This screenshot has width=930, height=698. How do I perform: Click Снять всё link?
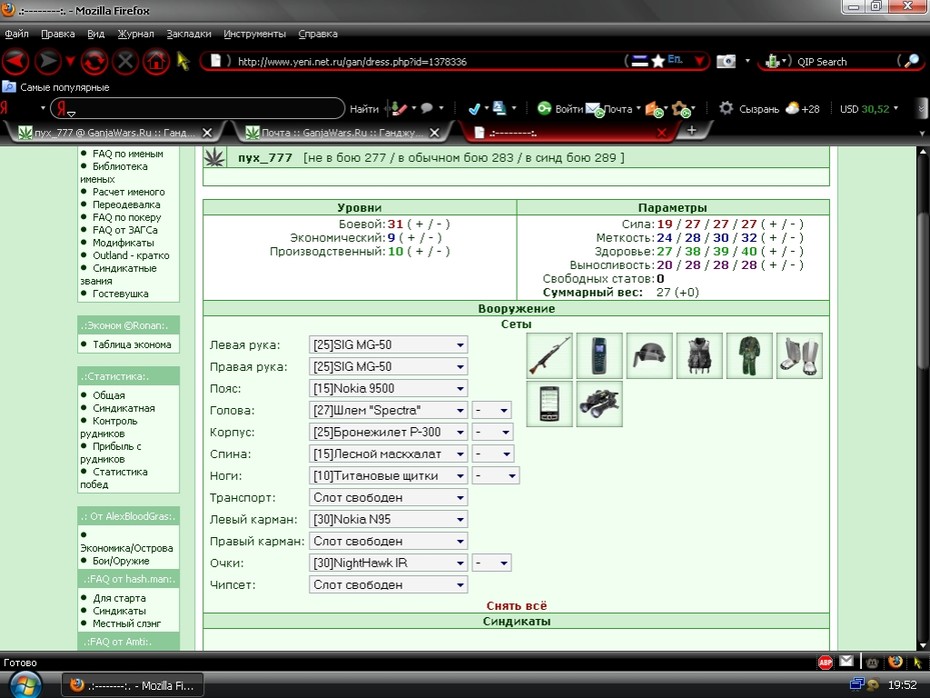click(516, 606)
